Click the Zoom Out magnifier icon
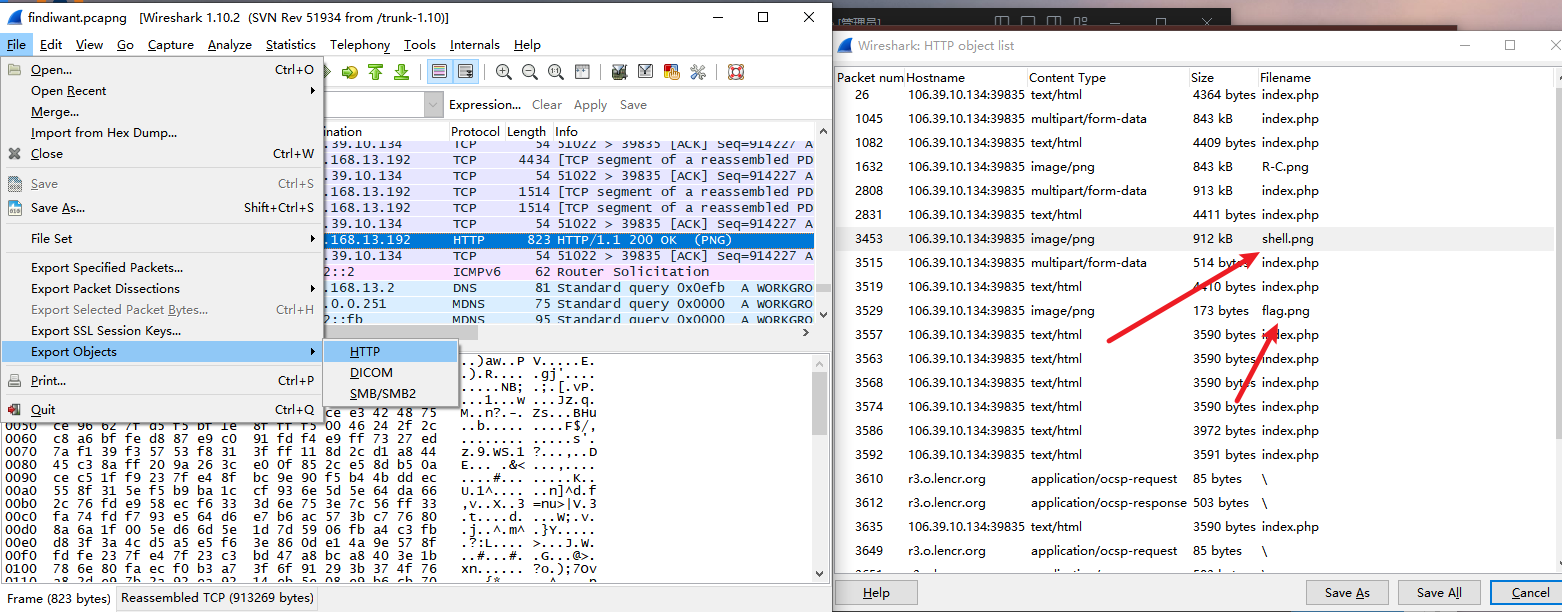The height and width of the screenshot is (612, 1562). (x=529, y=72)
